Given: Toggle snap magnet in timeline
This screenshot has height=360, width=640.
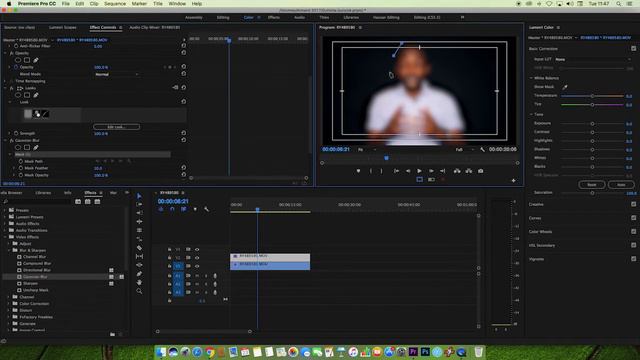Looking at the screenshot, I should point(172,209).
